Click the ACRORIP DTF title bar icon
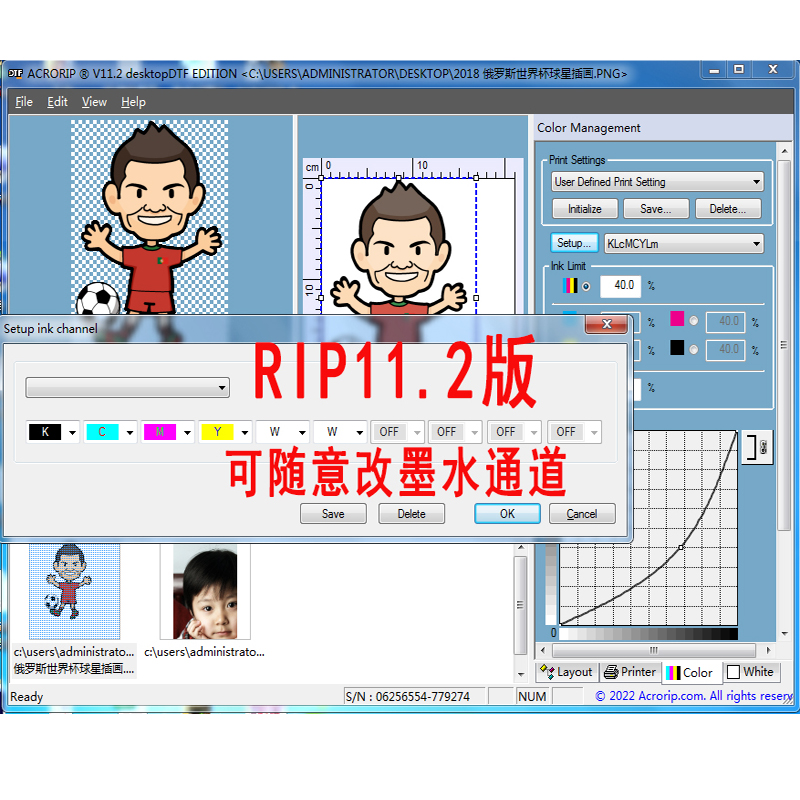The image size is (800, 800). (15, 73)
